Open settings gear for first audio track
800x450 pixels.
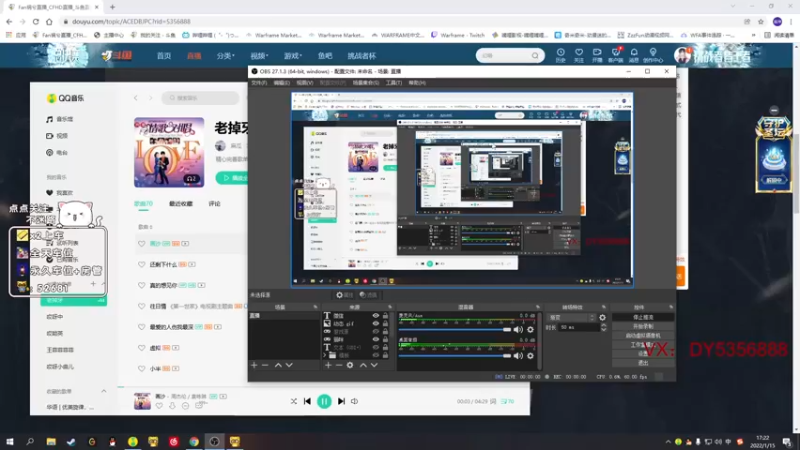(531, 330)
